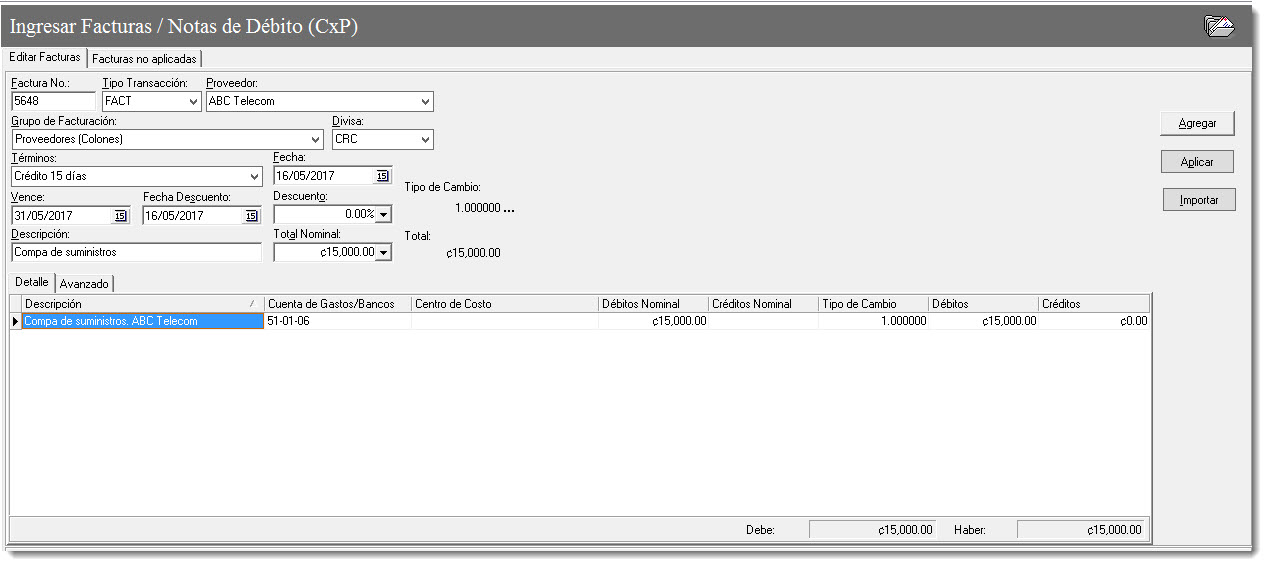Select account cell 51-01-06

coord(337,321)
